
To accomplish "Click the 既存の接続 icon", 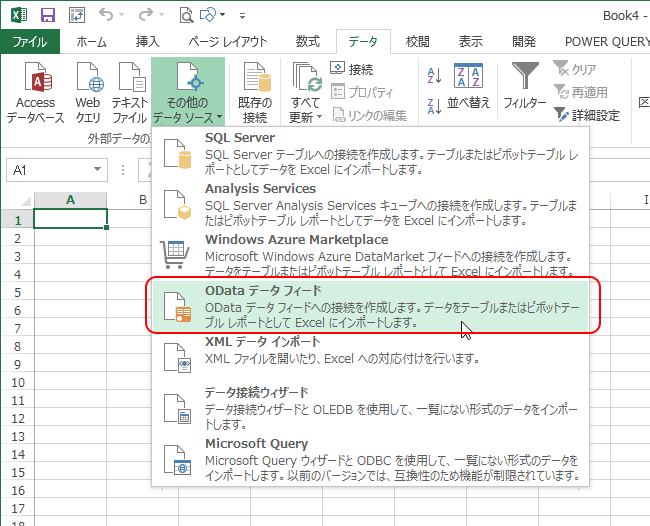I will tap(255, 92).
